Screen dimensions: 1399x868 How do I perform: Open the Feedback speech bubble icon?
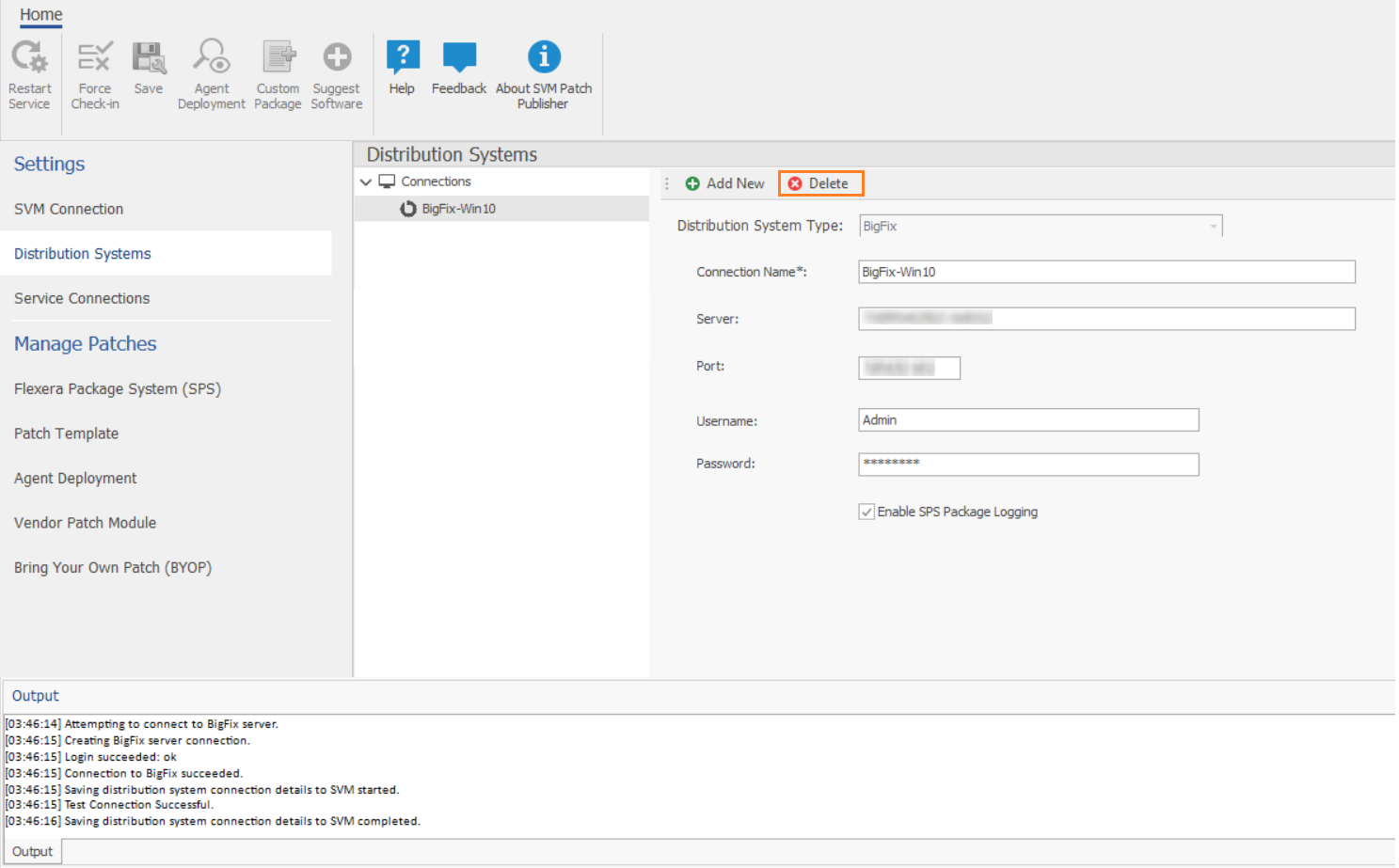tap(459, 58)
